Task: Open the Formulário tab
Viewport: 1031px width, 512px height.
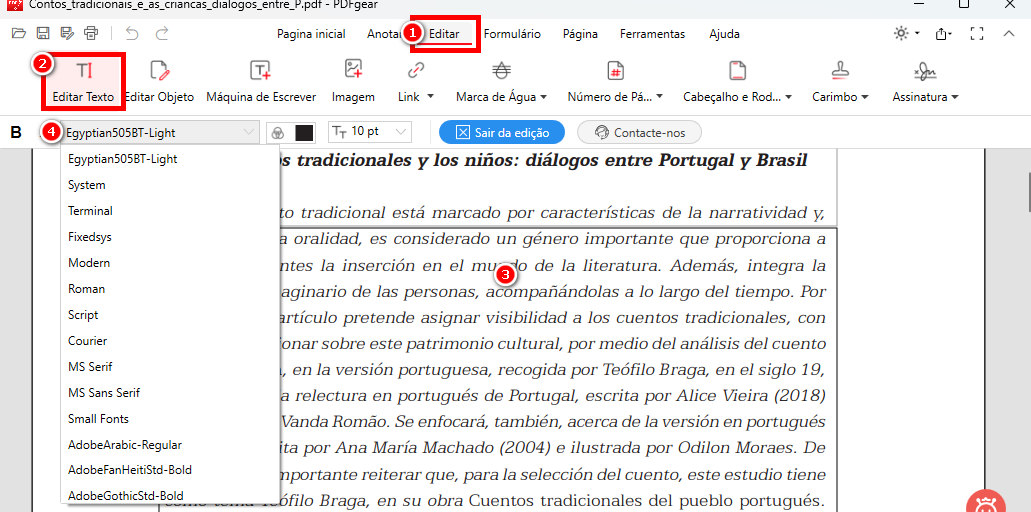Action: 512,34
